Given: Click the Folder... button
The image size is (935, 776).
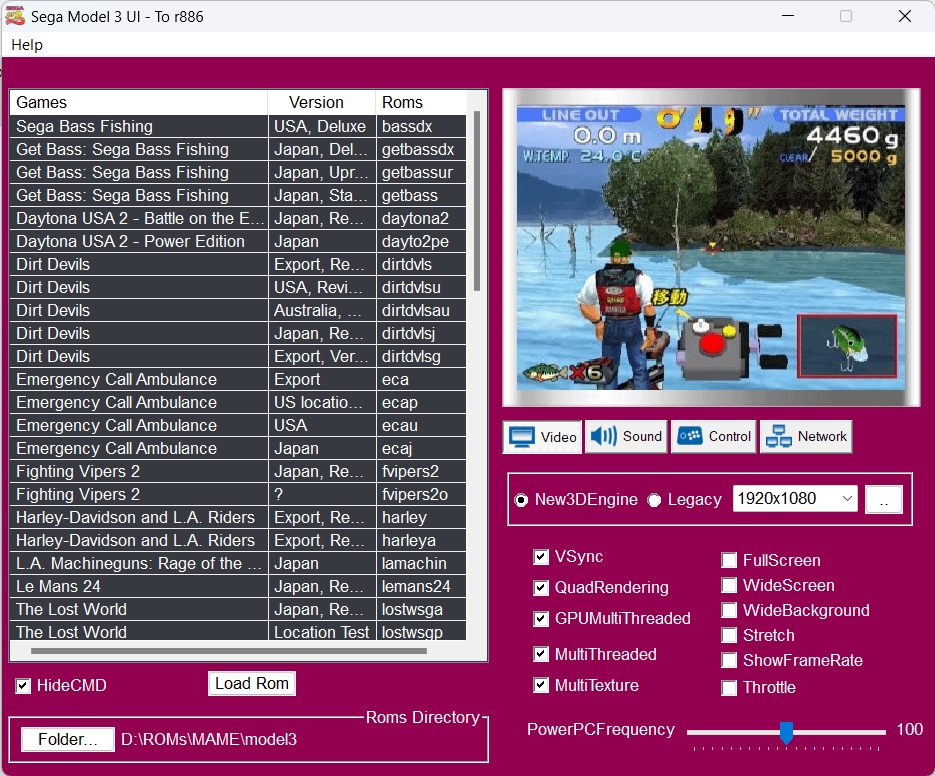Looking at the screenshot, I should click(67, 740).
